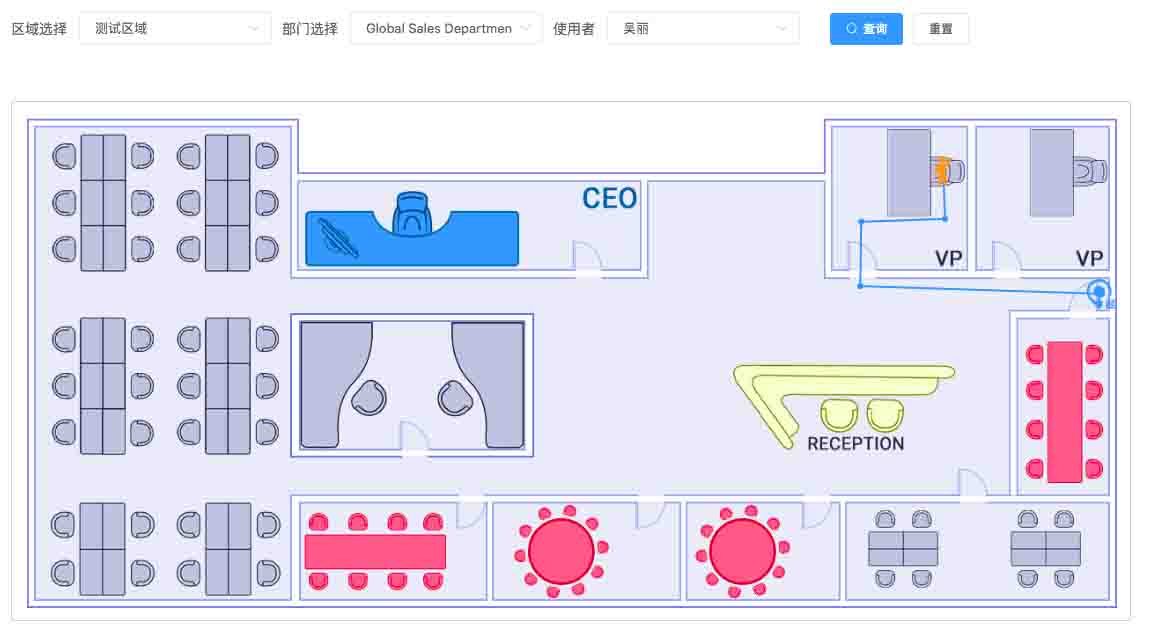Click the right red round table
Screen dimensions: 1149x625
point(742,551)
